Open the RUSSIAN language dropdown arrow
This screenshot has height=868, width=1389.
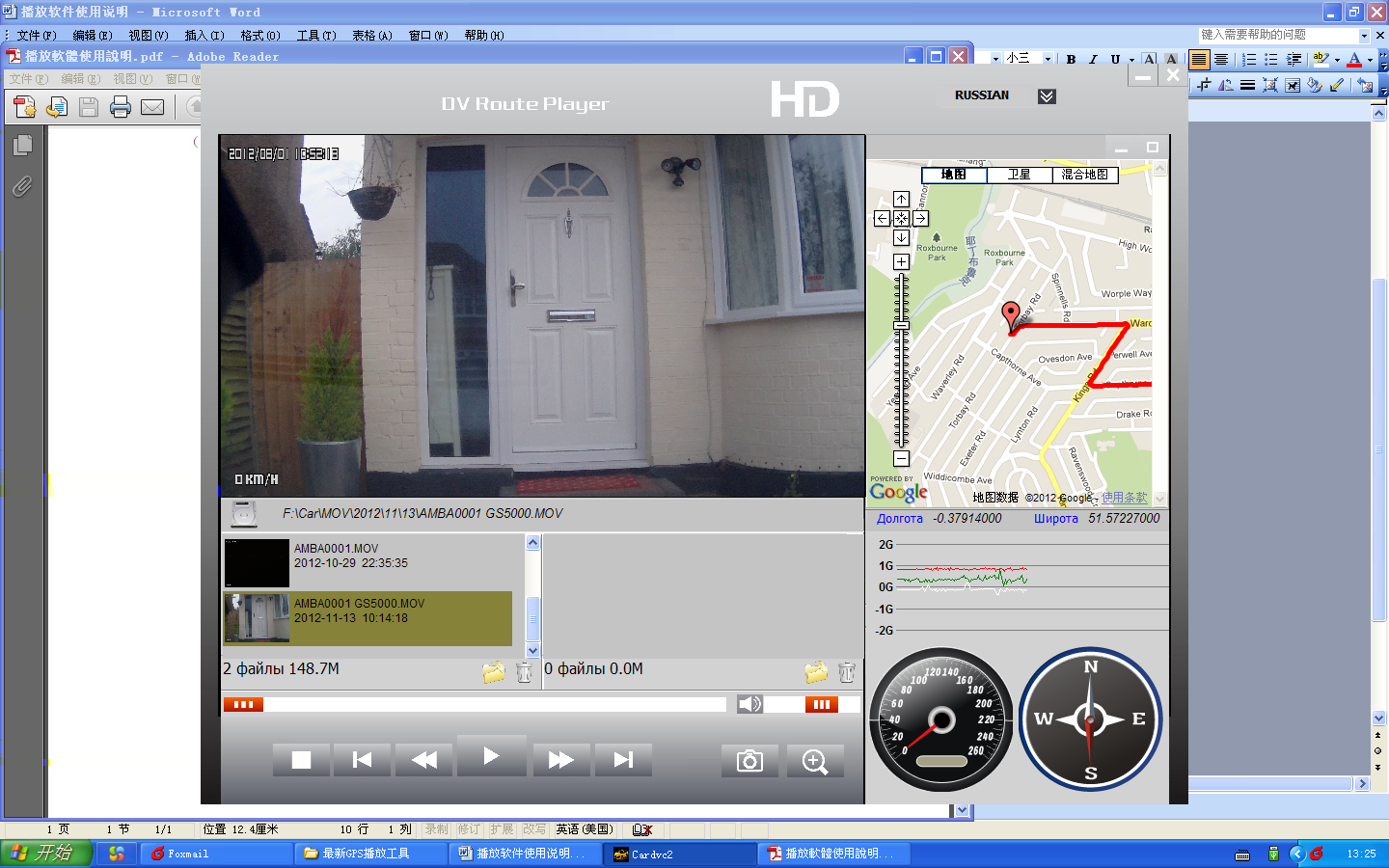pos(1047,96)
